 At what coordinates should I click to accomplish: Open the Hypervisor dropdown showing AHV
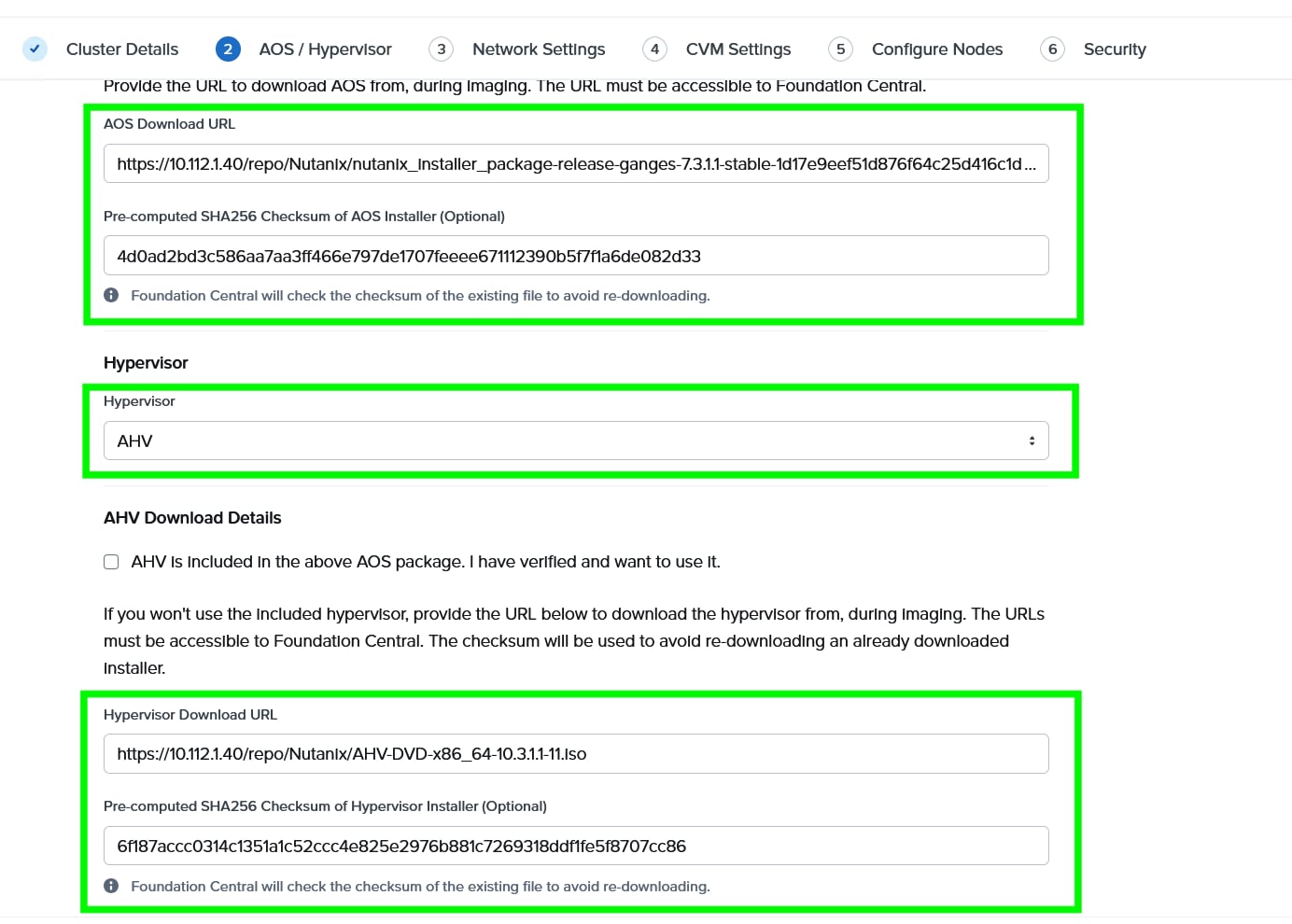coord(576,441)
